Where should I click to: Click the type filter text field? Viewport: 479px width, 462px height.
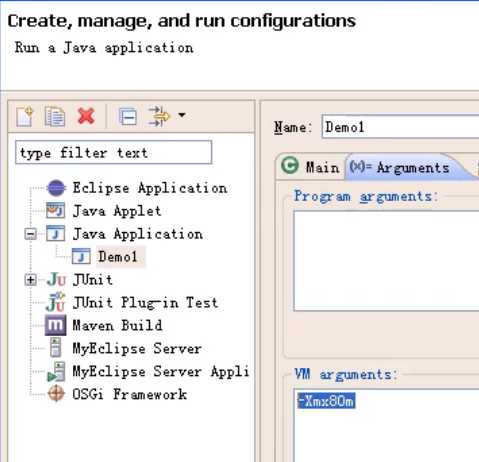coord(113,153)
